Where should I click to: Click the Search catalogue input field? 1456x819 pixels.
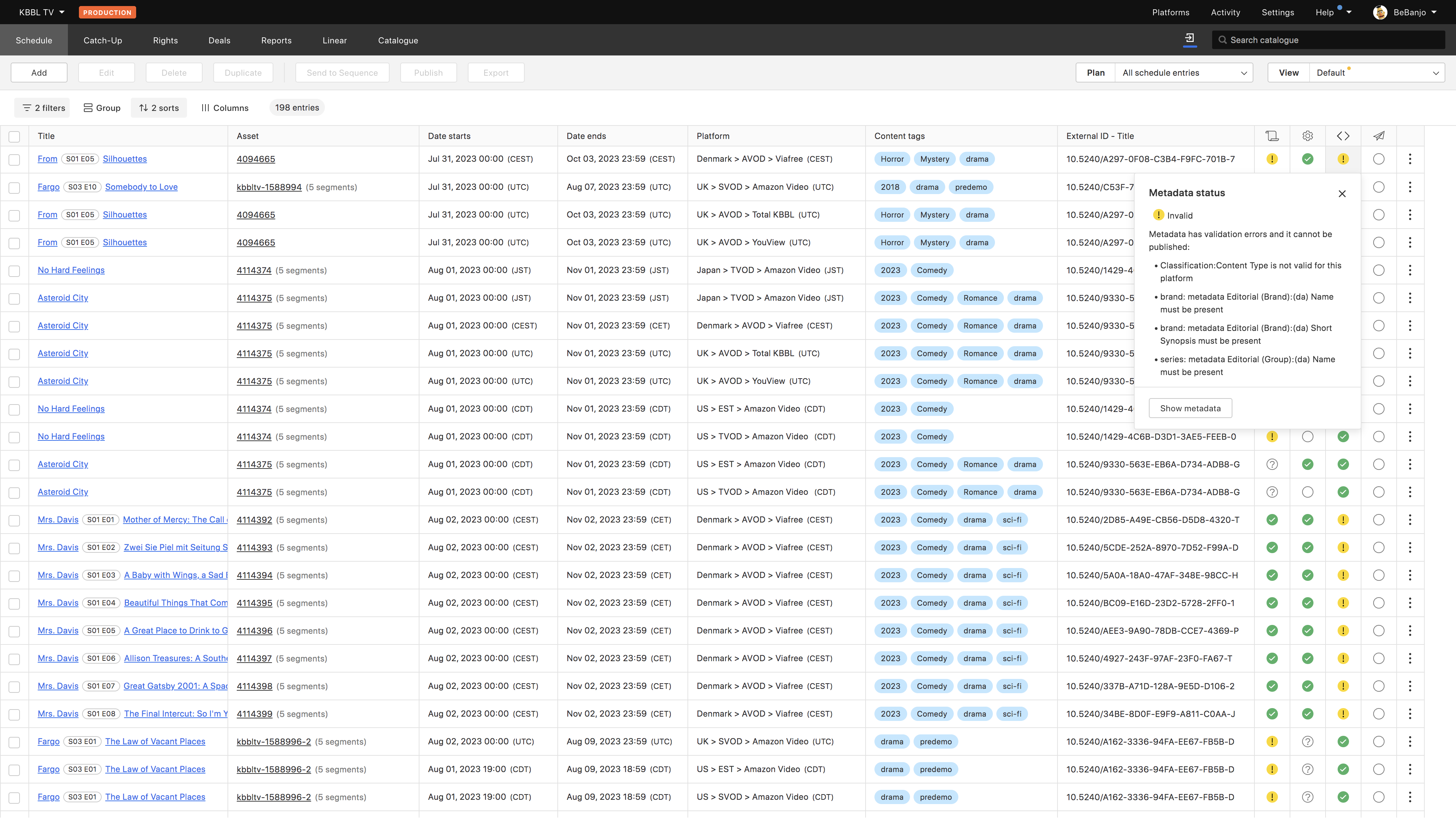tap(1328, 40)
